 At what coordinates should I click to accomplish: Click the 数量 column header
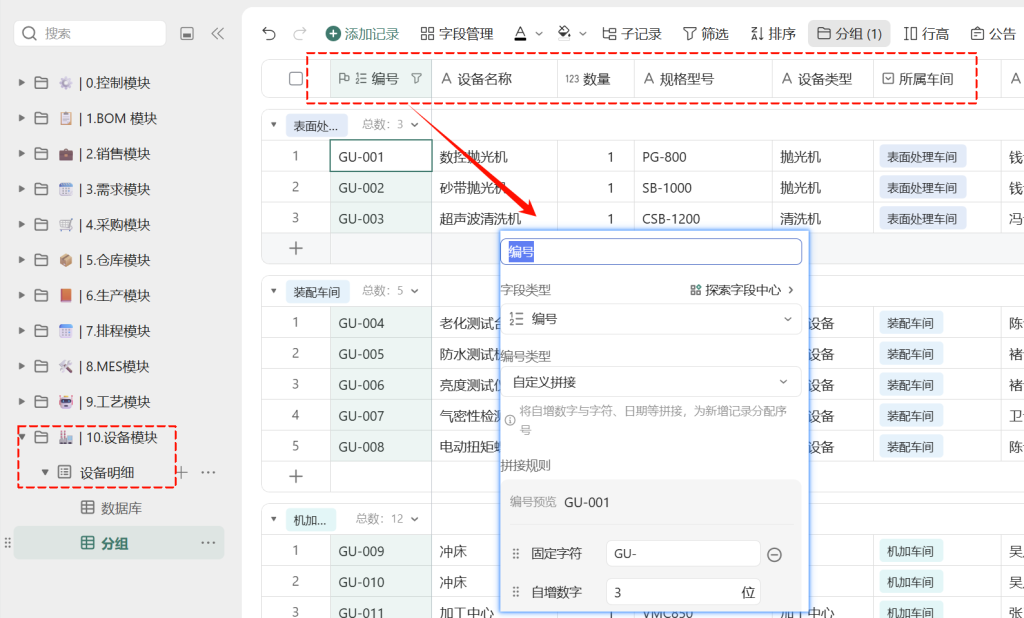[x=596, y=79]
